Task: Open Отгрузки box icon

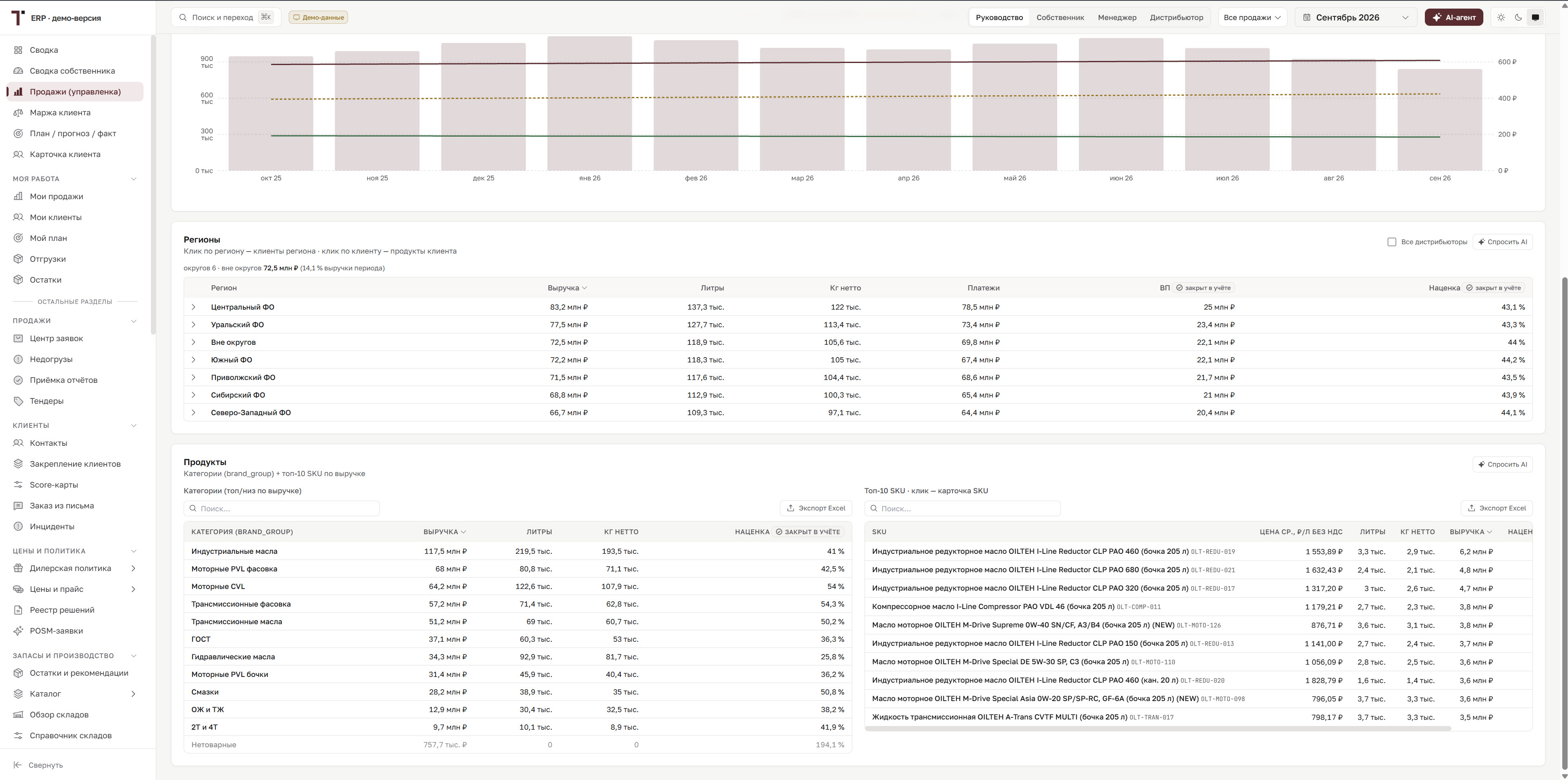Action: (x=18, y=259)
